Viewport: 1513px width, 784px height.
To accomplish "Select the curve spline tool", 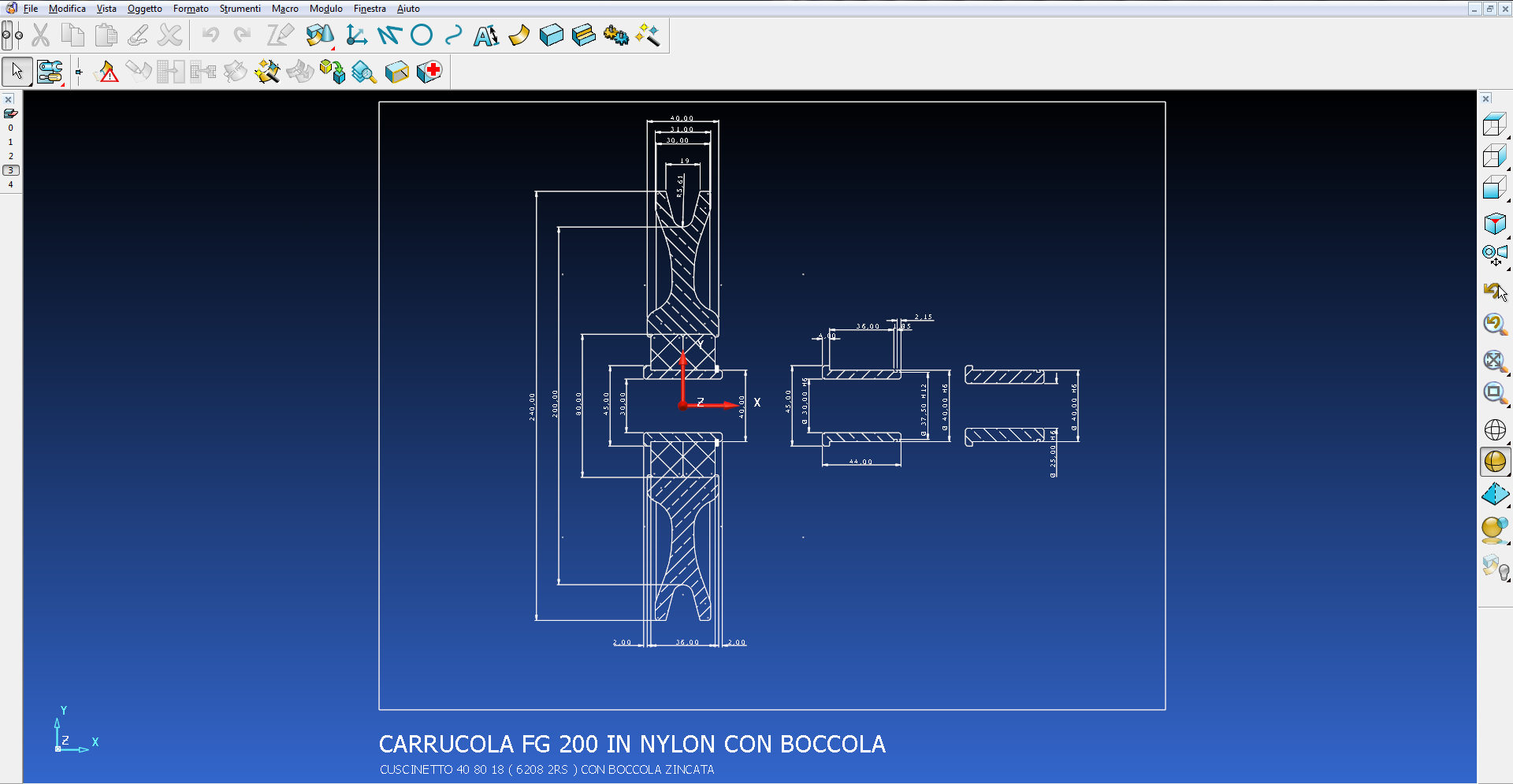I will pyautogui.click(x=454, y=35).
